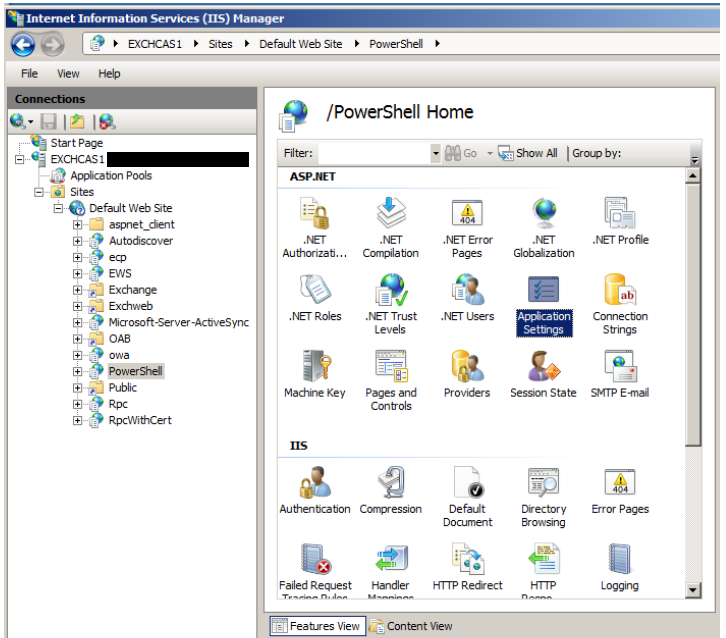Open .NET Trust Levels feature

coord(391,304)
